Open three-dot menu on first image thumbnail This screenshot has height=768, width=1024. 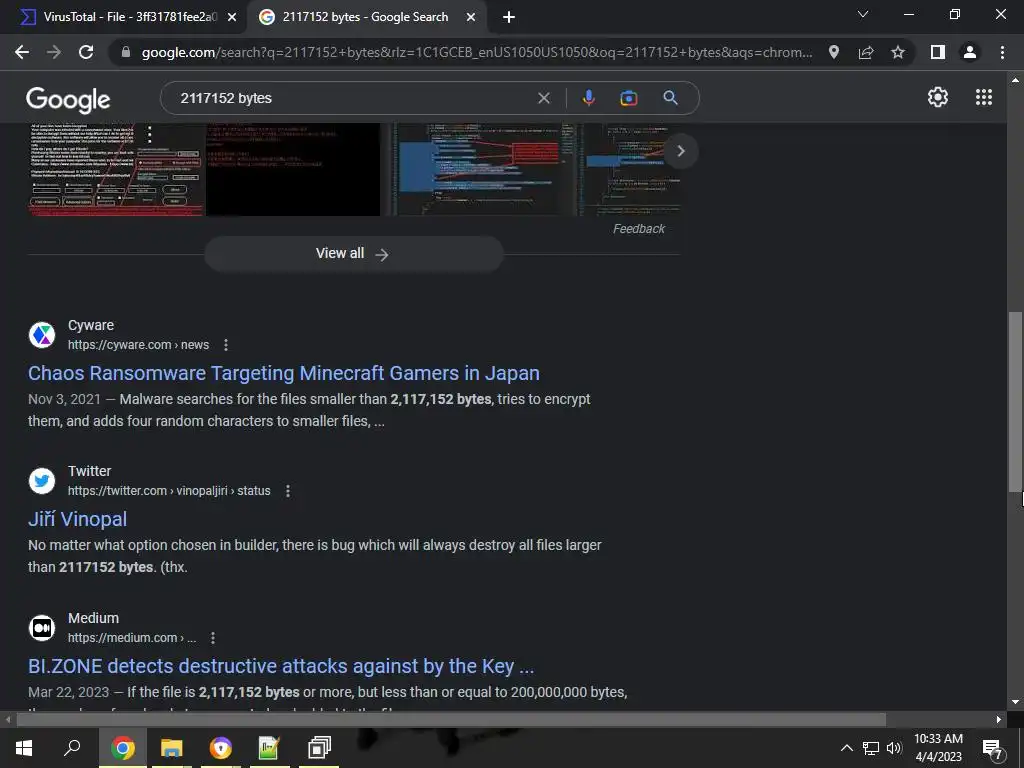pyautogui.click(x=150, y=135)
